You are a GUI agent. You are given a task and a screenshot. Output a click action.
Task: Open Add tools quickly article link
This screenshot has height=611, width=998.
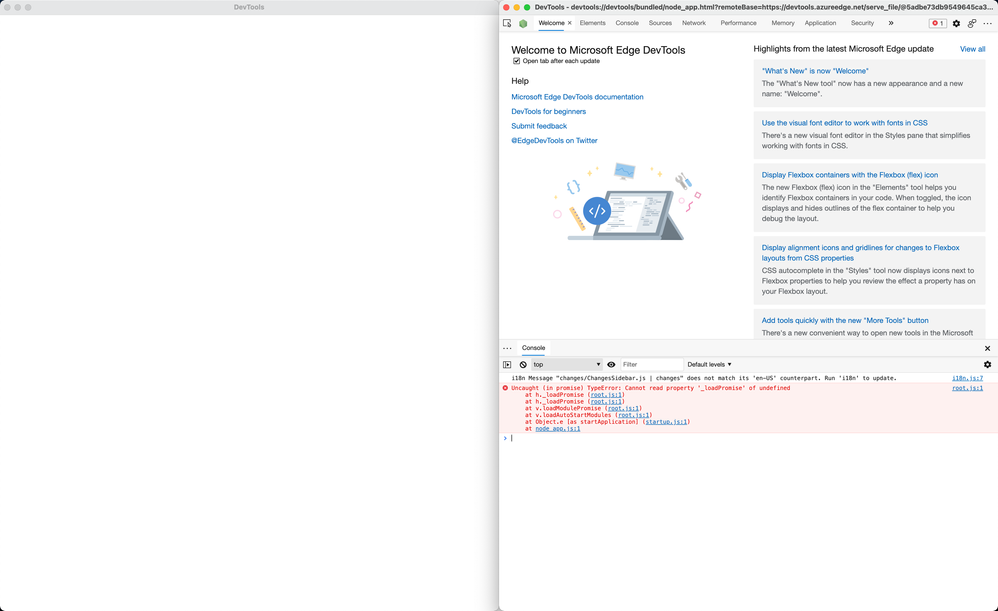click(x=845, y=321)
